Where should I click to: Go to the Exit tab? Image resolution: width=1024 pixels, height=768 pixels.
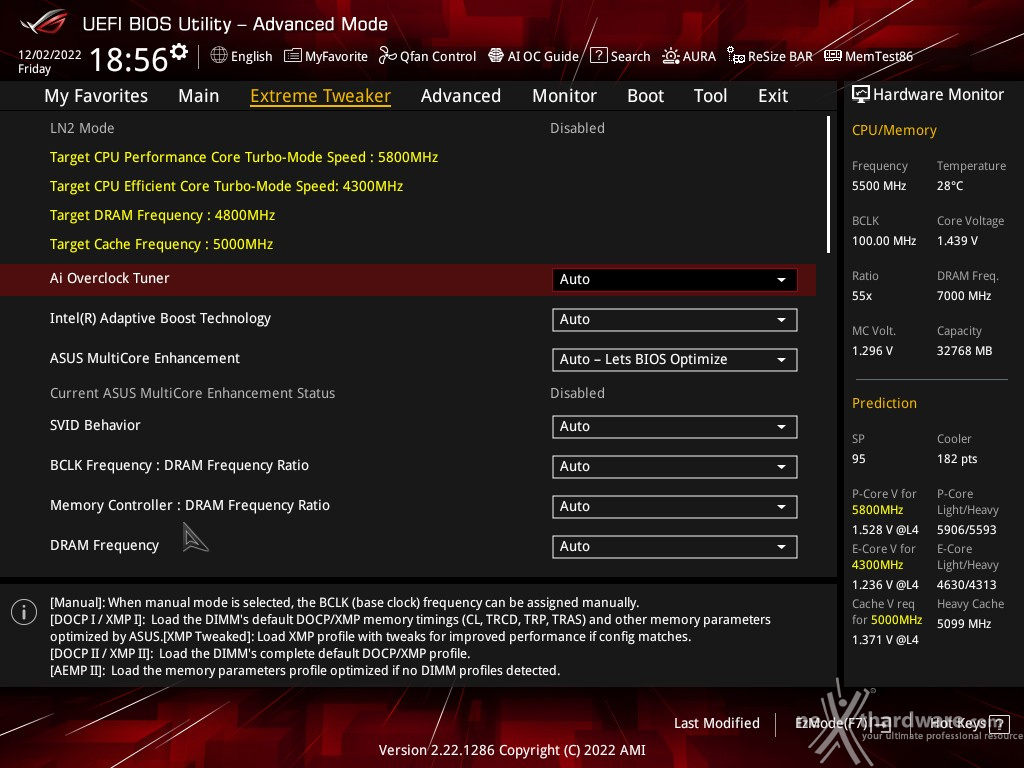pos(773,96)
